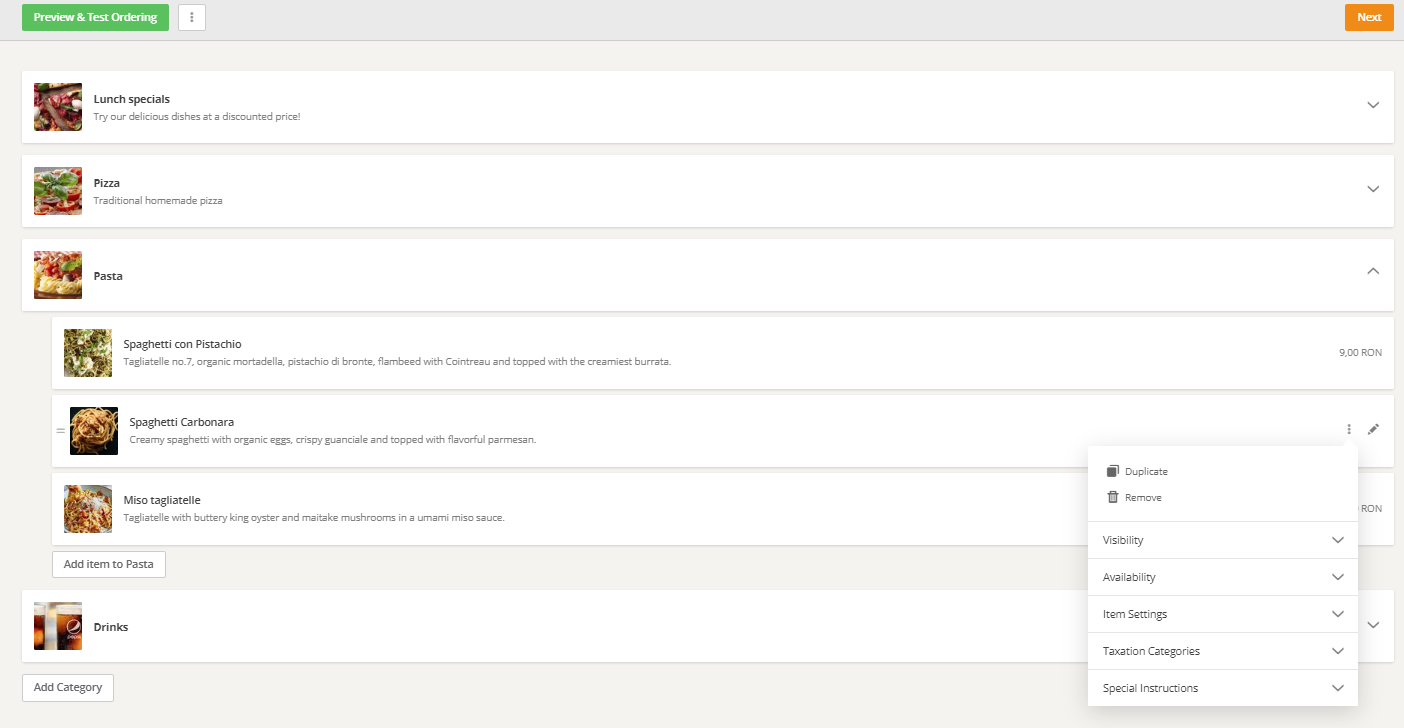
Task: Select Remove from the item context menu
Action: [x=1144, y=497]
